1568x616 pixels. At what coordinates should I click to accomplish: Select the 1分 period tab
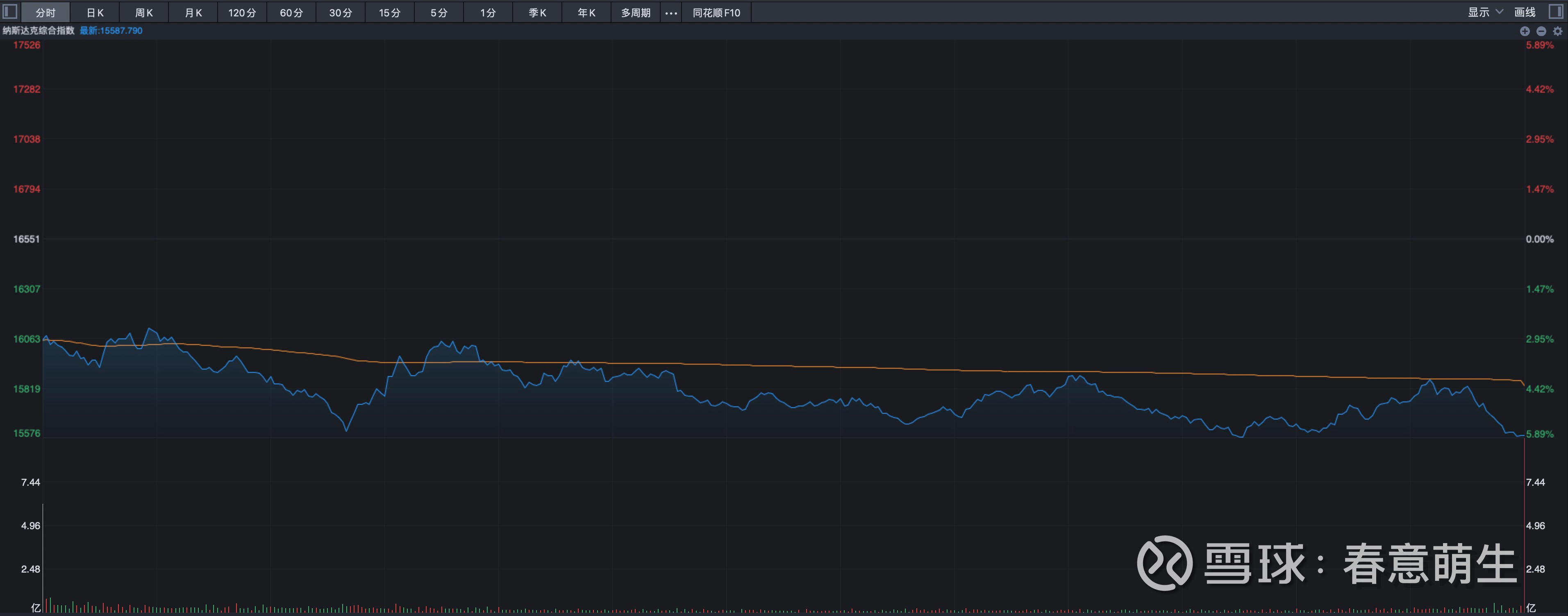coord(488,13)
